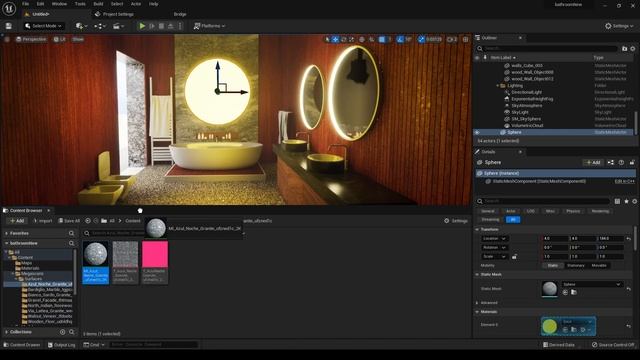This screenshot has height=360, width=640.
Task: Toggle scale snapping in the viewport
Action: 421,39
